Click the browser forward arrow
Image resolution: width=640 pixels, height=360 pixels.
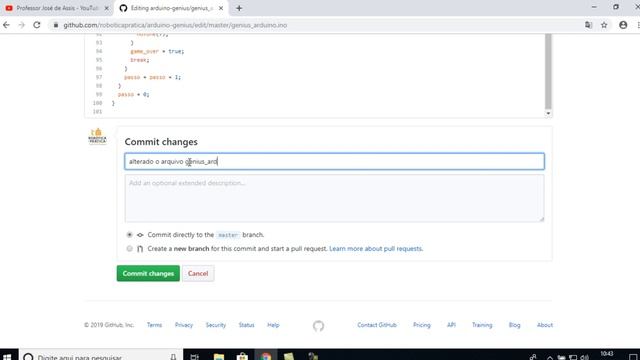pyautogui.click(x=21, y=25)
